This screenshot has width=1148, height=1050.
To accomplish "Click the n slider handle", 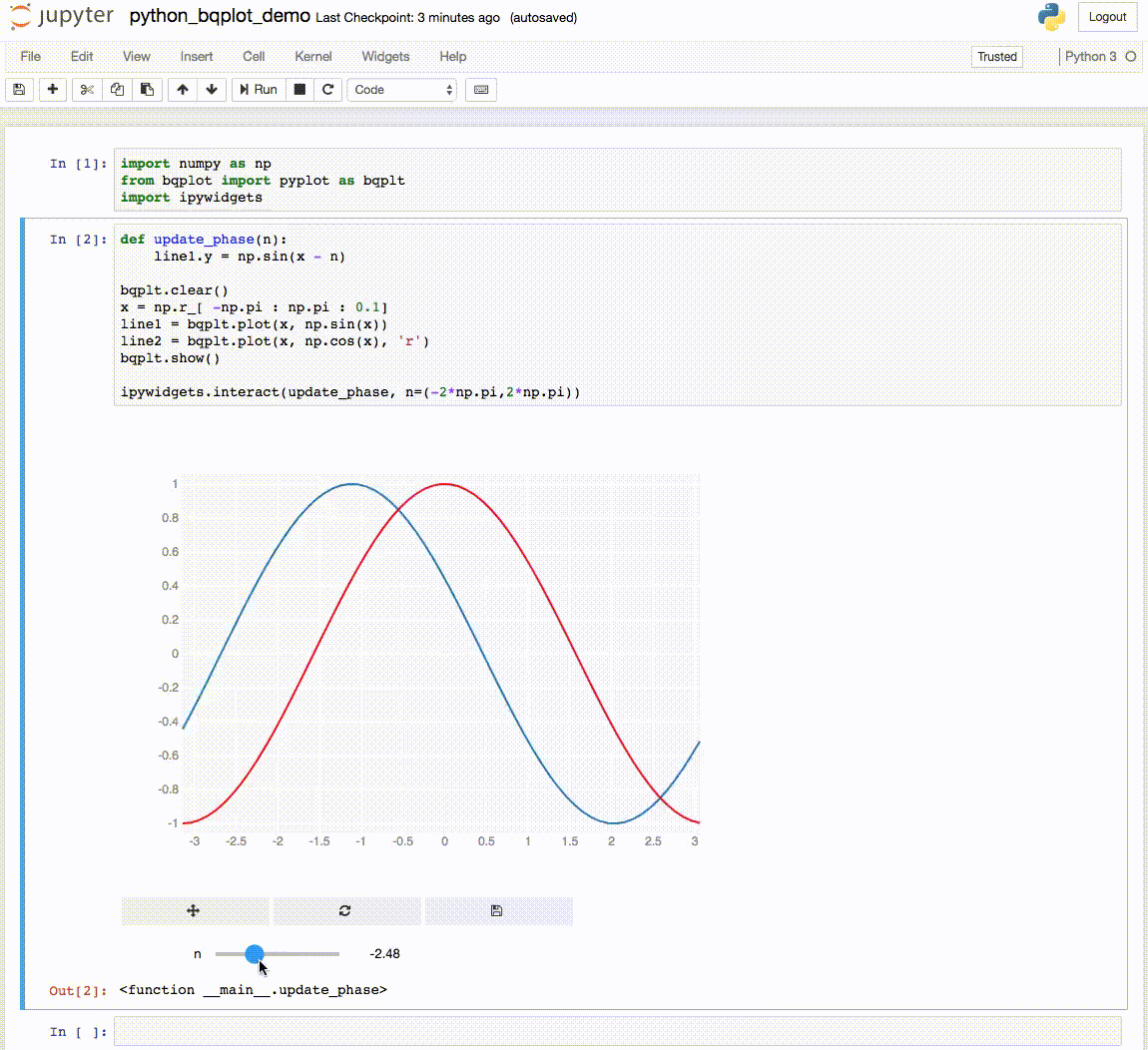I will point(255,954).
